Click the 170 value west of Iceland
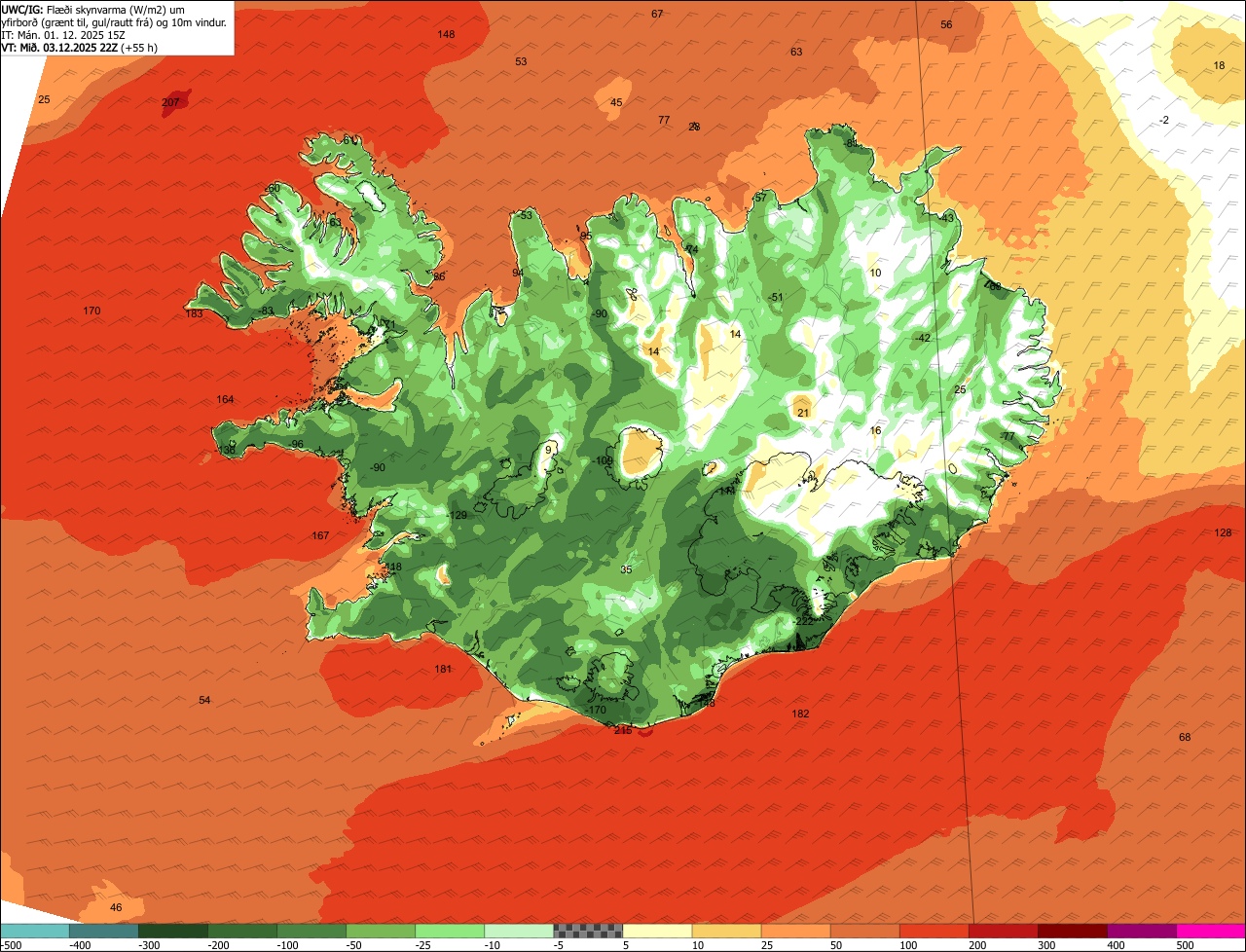Screen dimensions: 1246x952 coord(92,311)
